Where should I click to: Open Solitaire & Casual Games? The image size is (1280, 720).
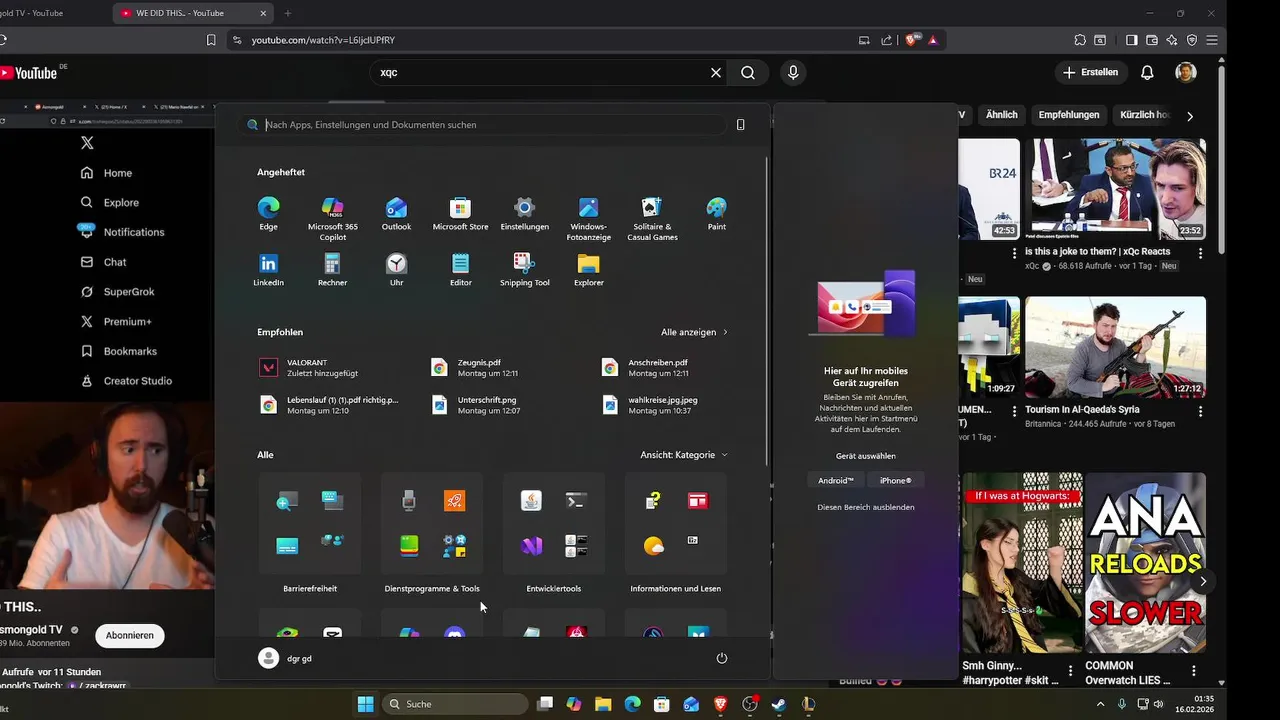[652, 218]
